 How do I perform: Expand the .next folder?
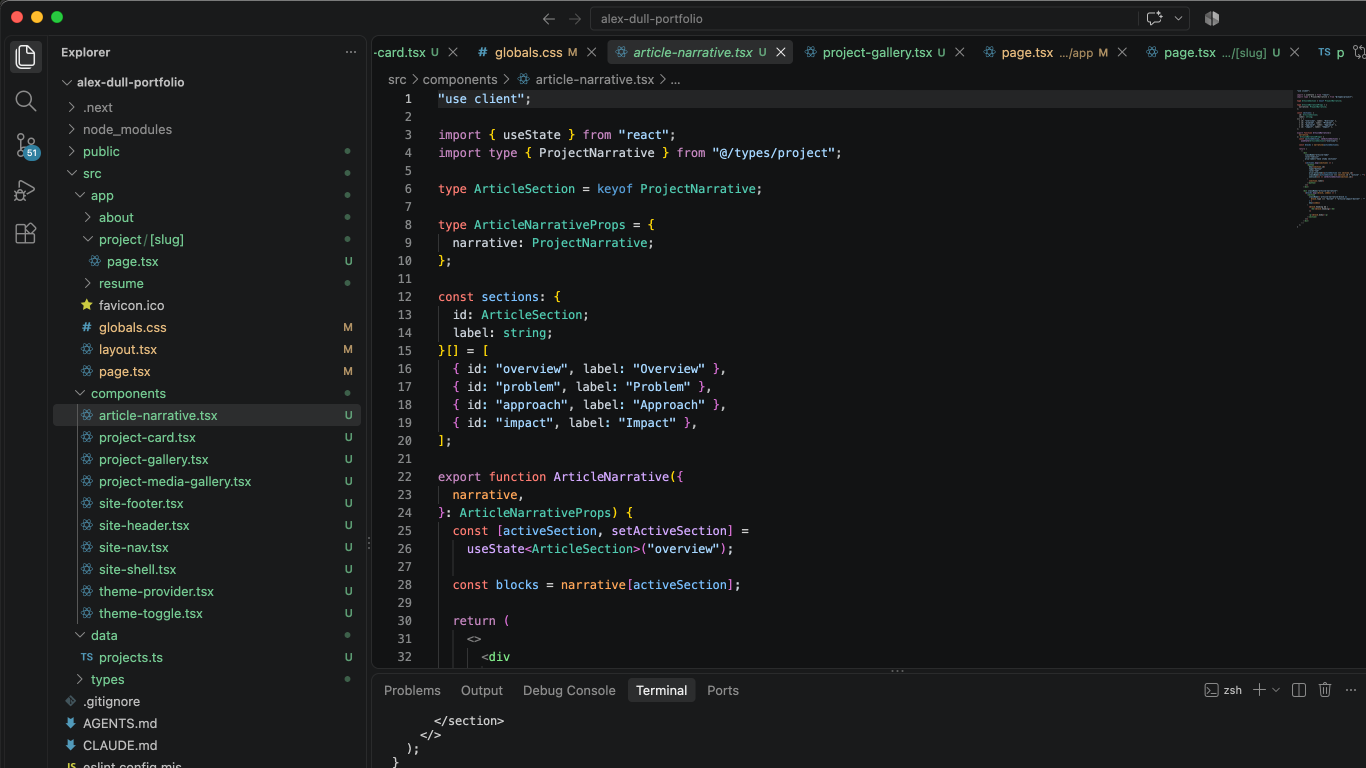71,107
